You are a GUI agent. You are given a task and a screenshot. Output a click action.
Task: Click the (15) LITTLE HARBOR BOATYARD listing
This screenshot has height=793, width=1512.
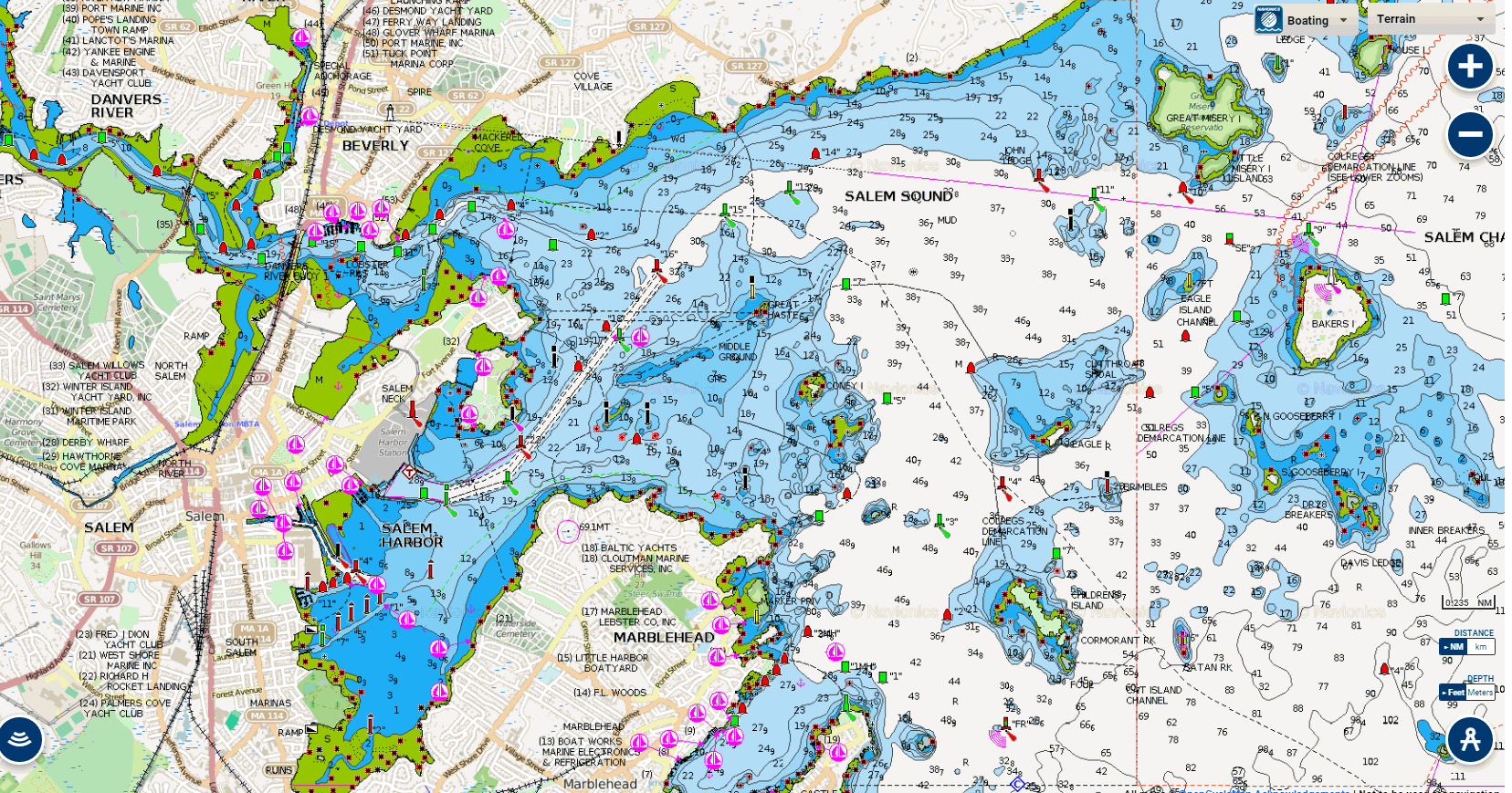pyautogui.click(x=603, y=663)
